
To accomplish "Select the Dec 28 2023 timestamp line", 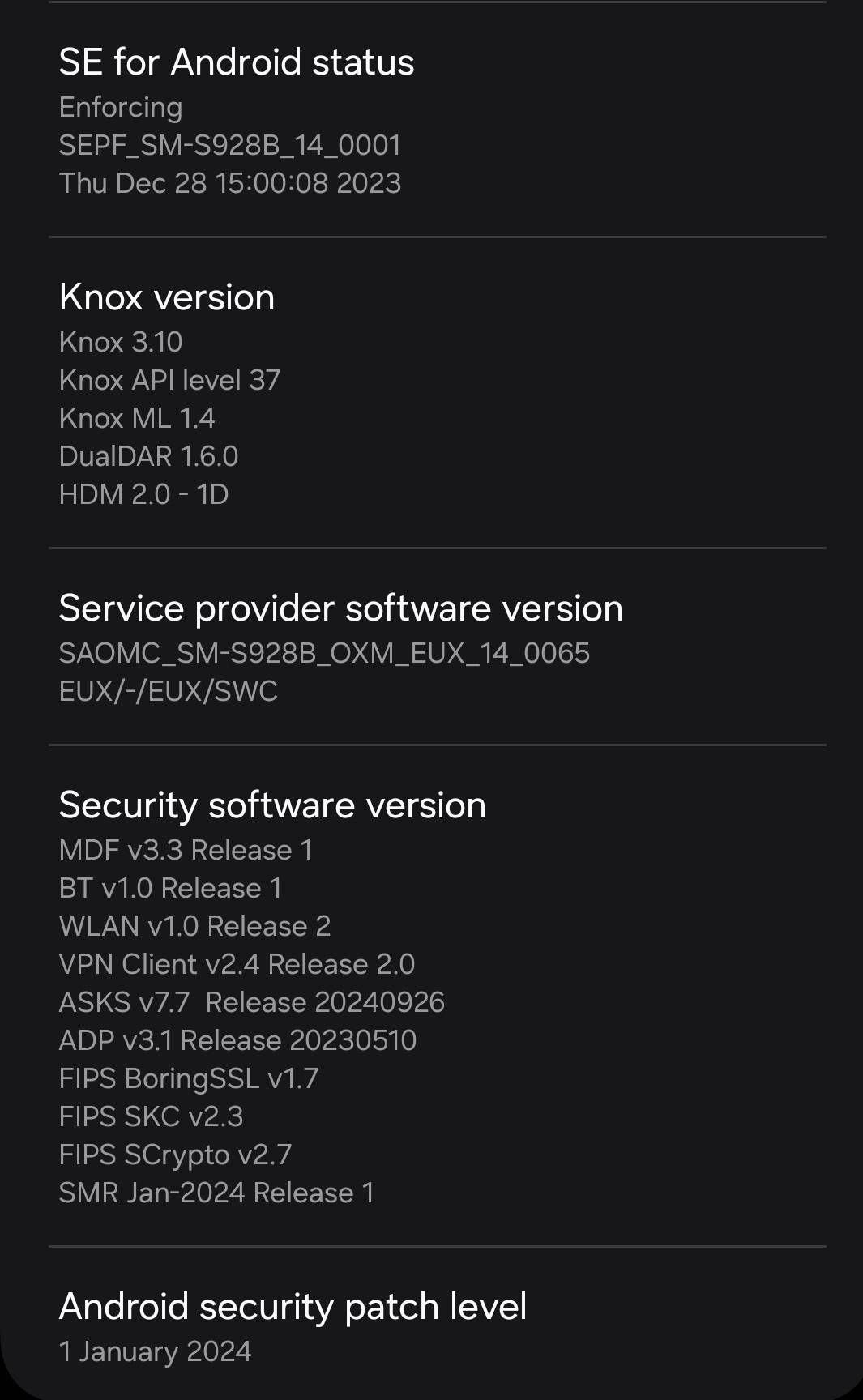I will 231,183.
